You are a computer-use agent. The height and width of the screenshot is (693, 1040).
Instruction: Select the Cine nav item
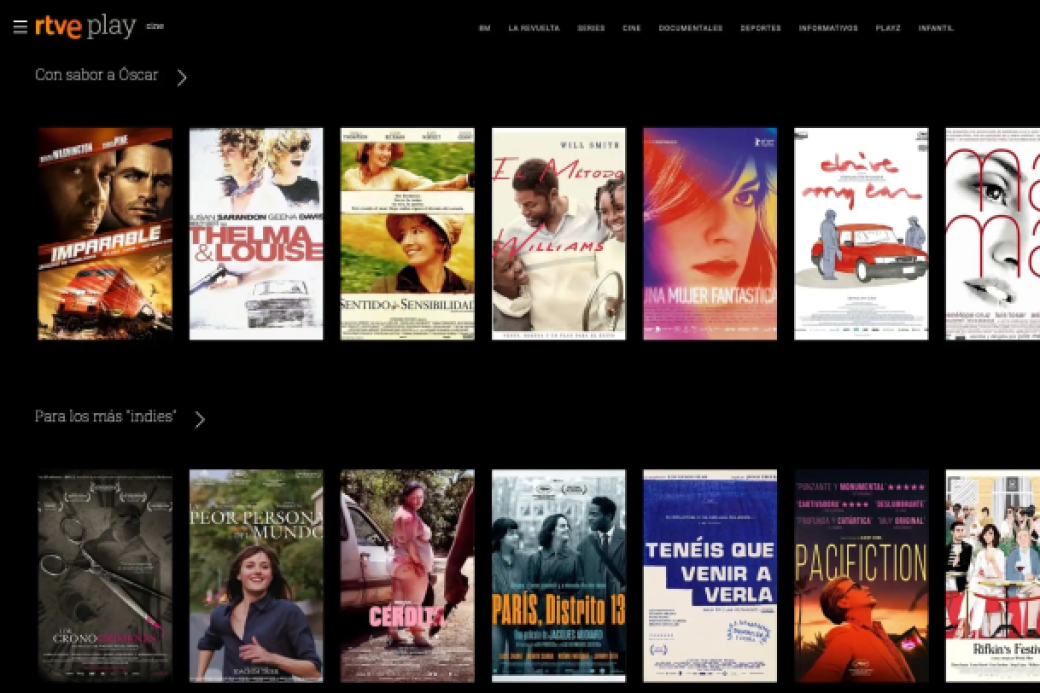pos(631,29)
